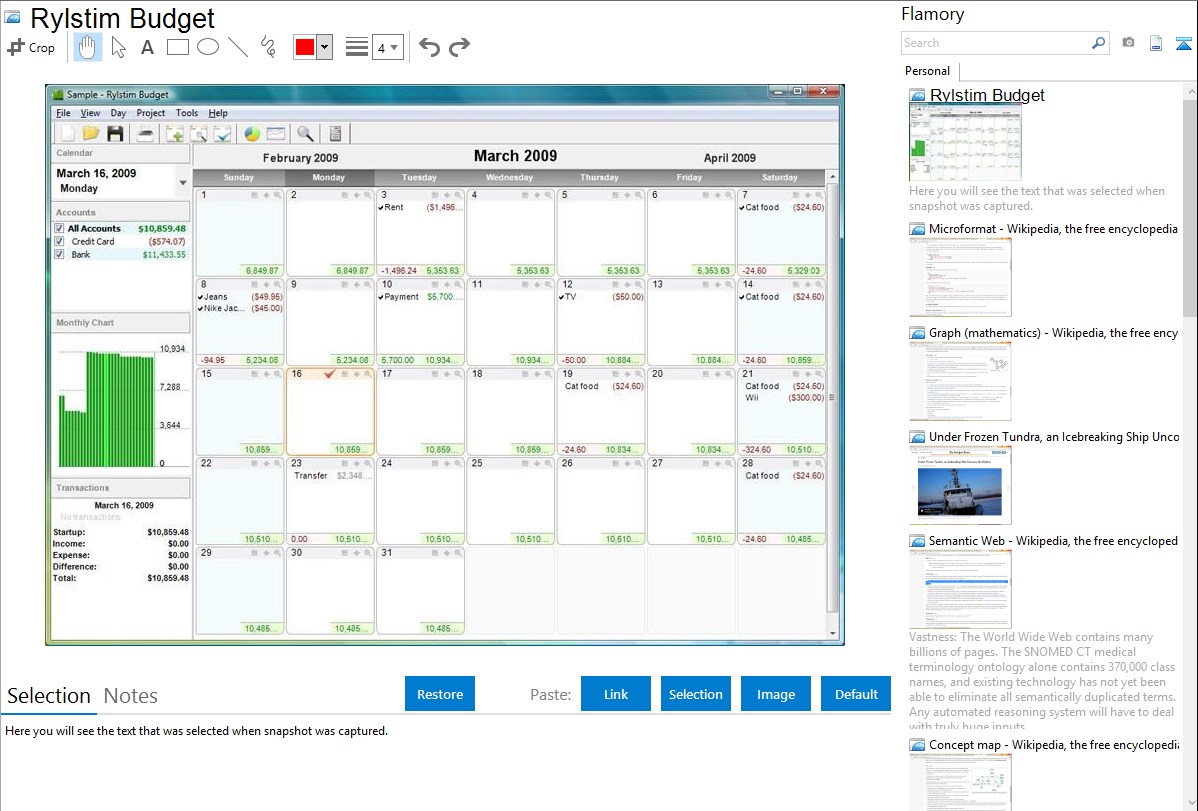1198x811 pixels.
Task: Select the March 16 calendar day cell
Action: point(330,412)
